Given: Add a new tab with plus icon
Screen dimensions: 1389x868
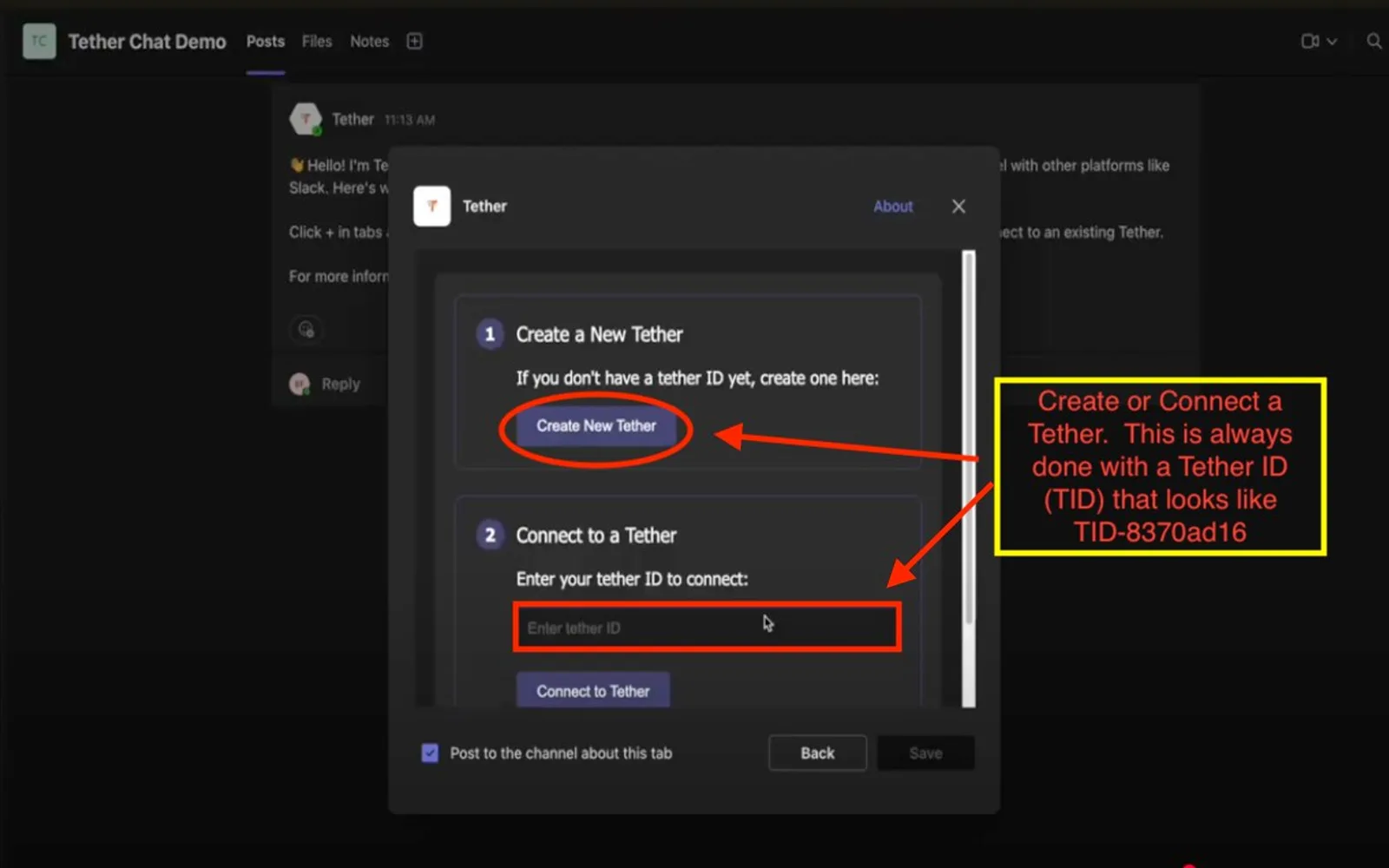Looking at the screenshot, I should pyautogui.click(x=414, y=42).
